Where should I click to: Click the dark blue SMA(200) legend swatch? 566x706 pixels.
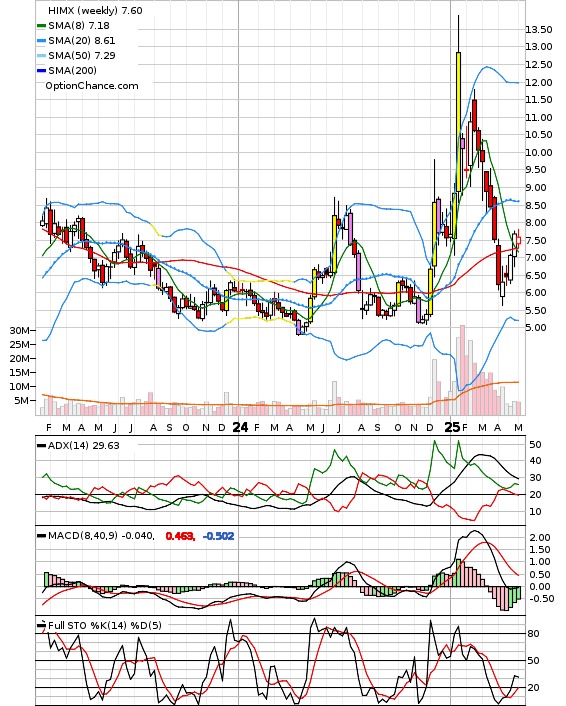pyautogui.click(x=41, y=71)
